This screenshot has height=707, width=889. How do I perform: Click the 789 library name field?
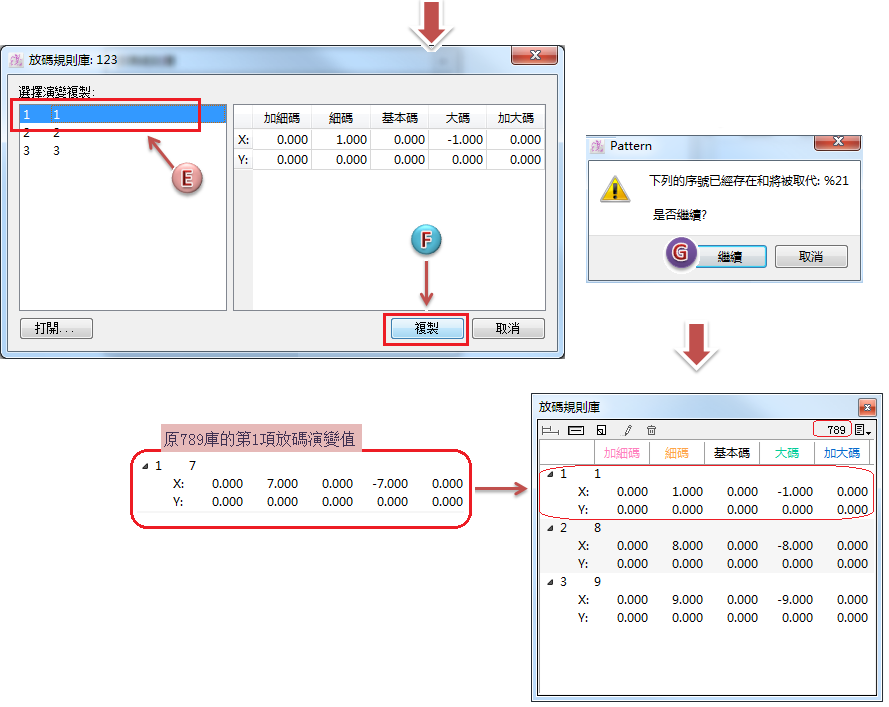tap(831, 430)
